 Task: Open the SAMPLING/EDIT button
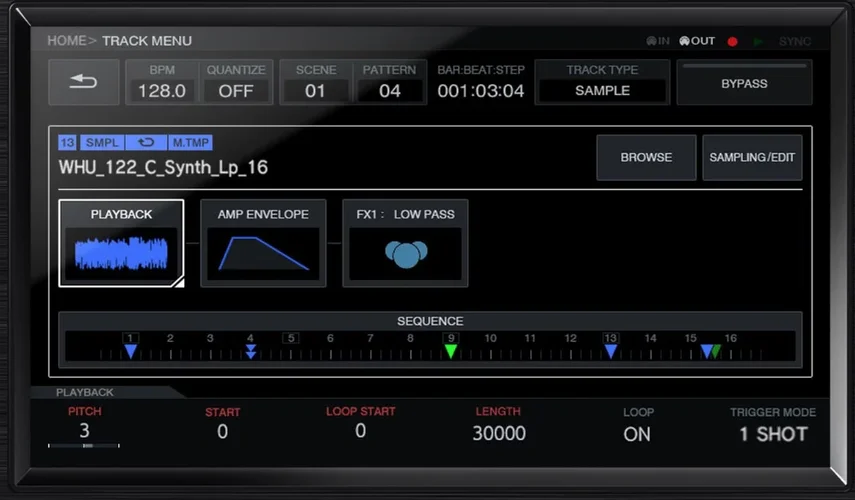tap(752, 158)
